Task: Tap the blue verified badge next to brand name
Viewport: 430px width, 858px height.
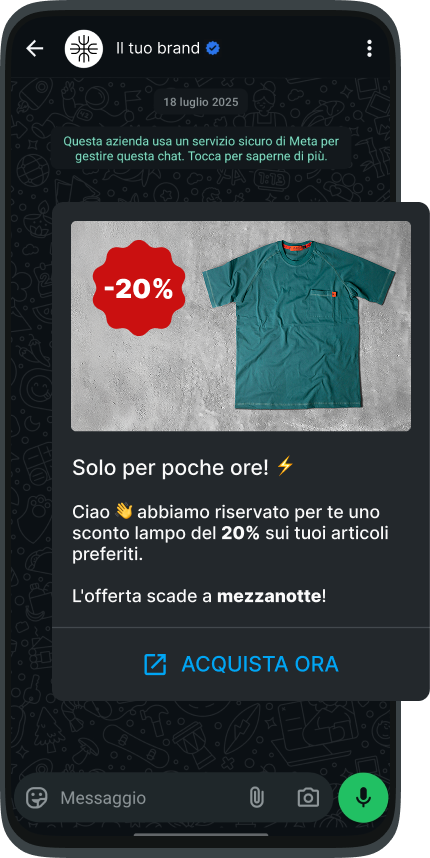Action: click(x=213, y=49)
